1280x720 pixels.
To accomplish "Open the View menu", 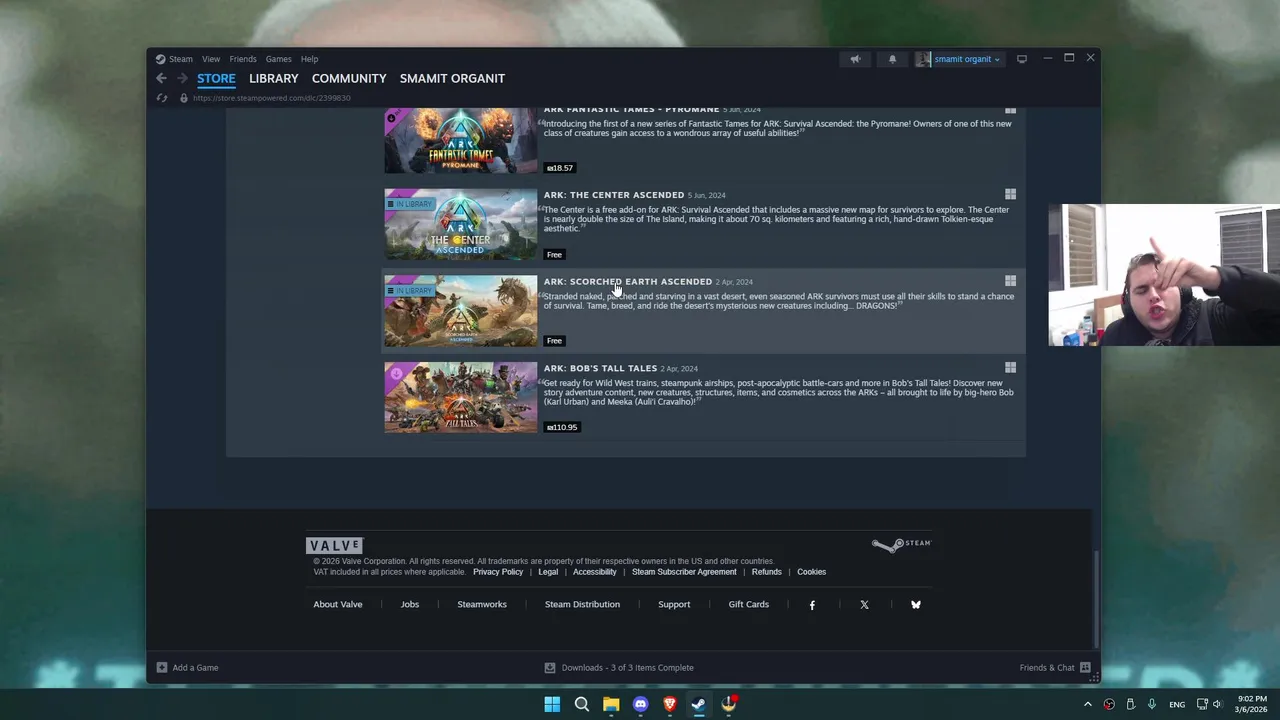I will coord(211,59).
